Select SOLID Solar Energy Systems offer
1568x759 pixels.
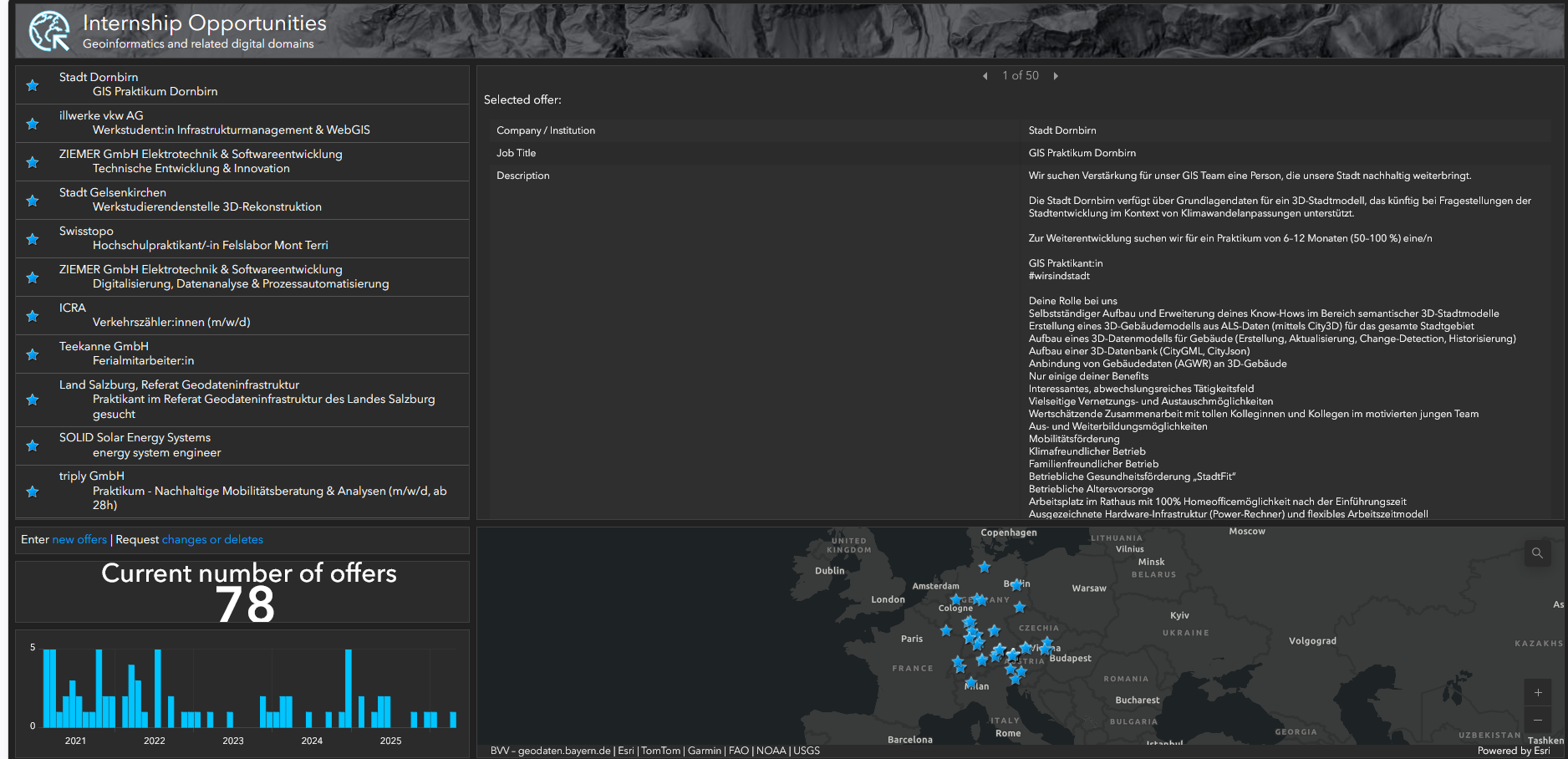coord(242,446)
